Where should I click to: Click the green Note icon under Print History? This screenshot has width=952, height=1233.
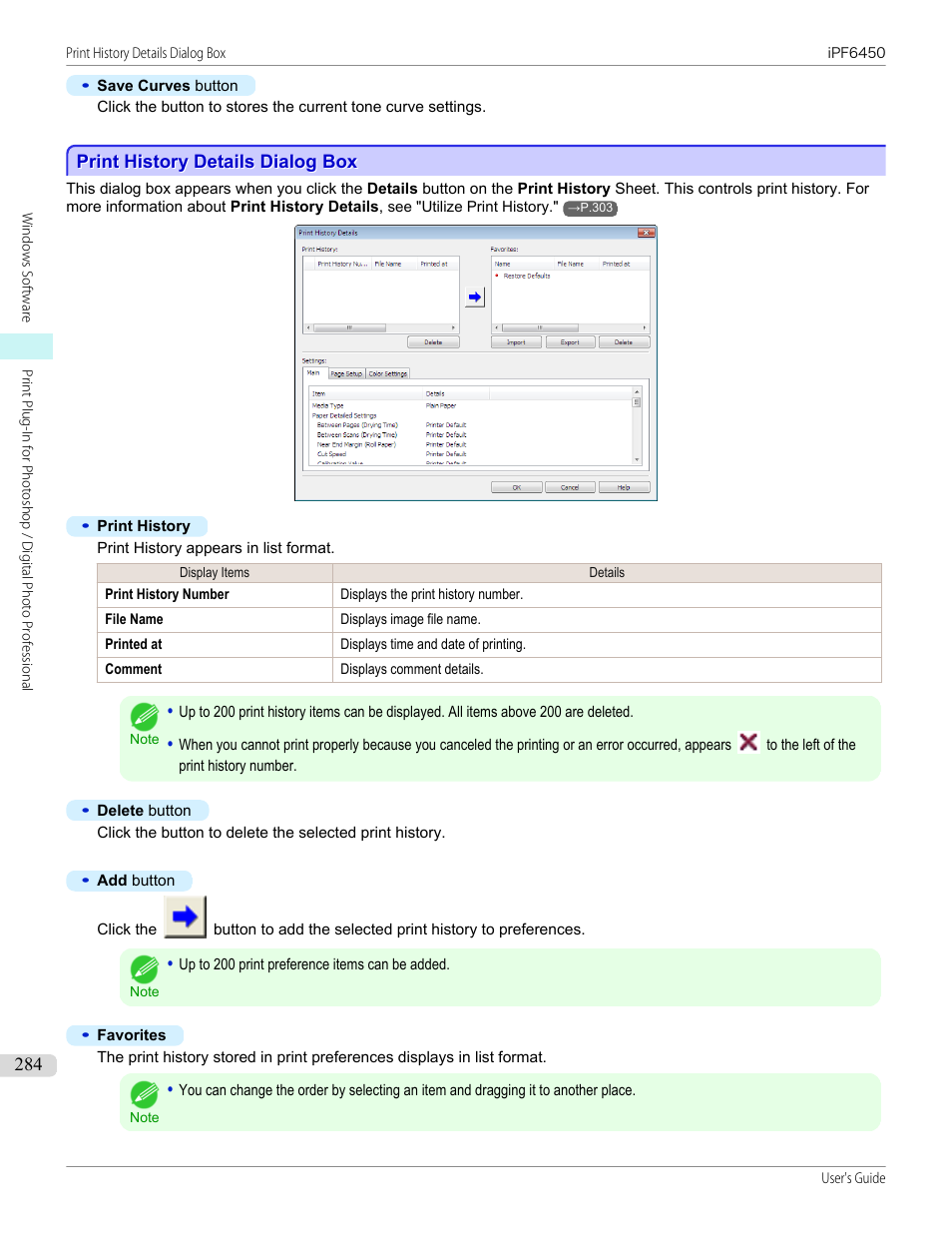click(145, 717)
